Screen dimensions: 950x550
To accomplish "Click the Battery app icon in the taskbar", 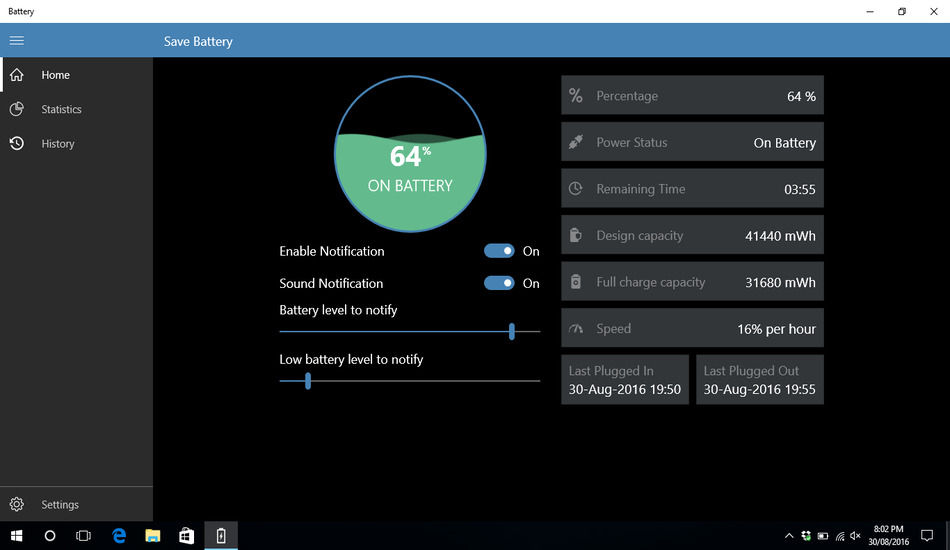I will (x=221, y=535).
